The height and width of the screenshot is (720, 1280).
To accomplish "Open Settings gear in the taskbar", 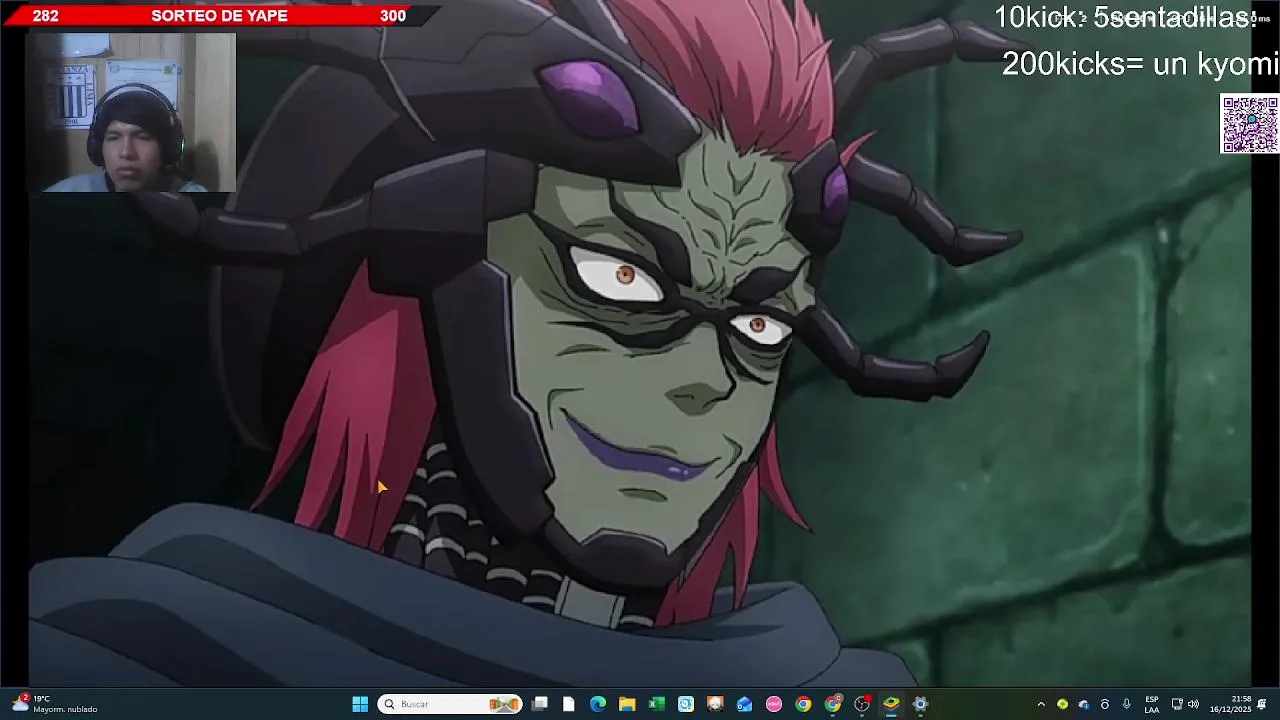I will click(921, 704).
